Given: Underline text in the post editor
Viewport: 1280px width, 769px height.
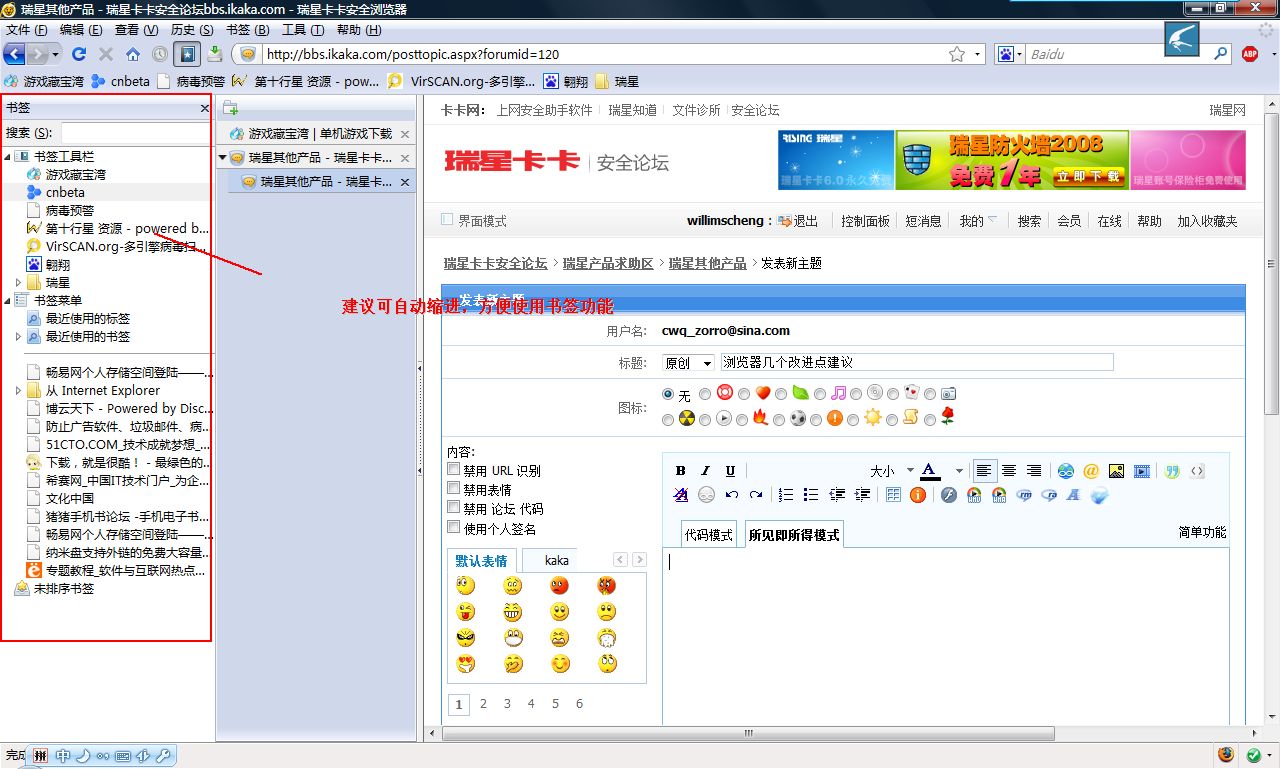Looking at the screenshot, I should click(x=730, y=471).
